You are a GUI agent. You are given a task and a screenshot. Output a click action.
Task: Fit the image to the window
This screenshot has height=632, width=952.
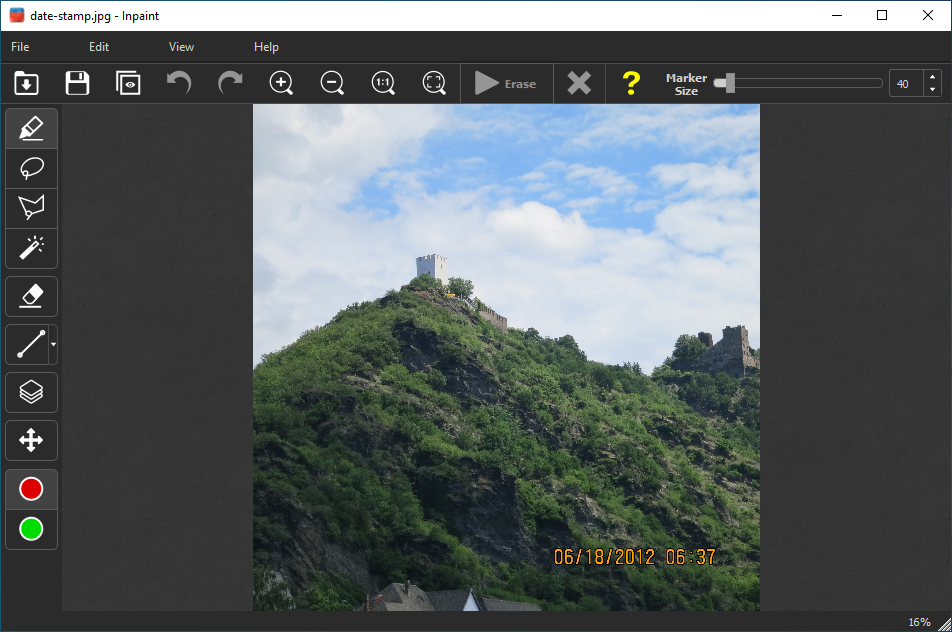434,83
